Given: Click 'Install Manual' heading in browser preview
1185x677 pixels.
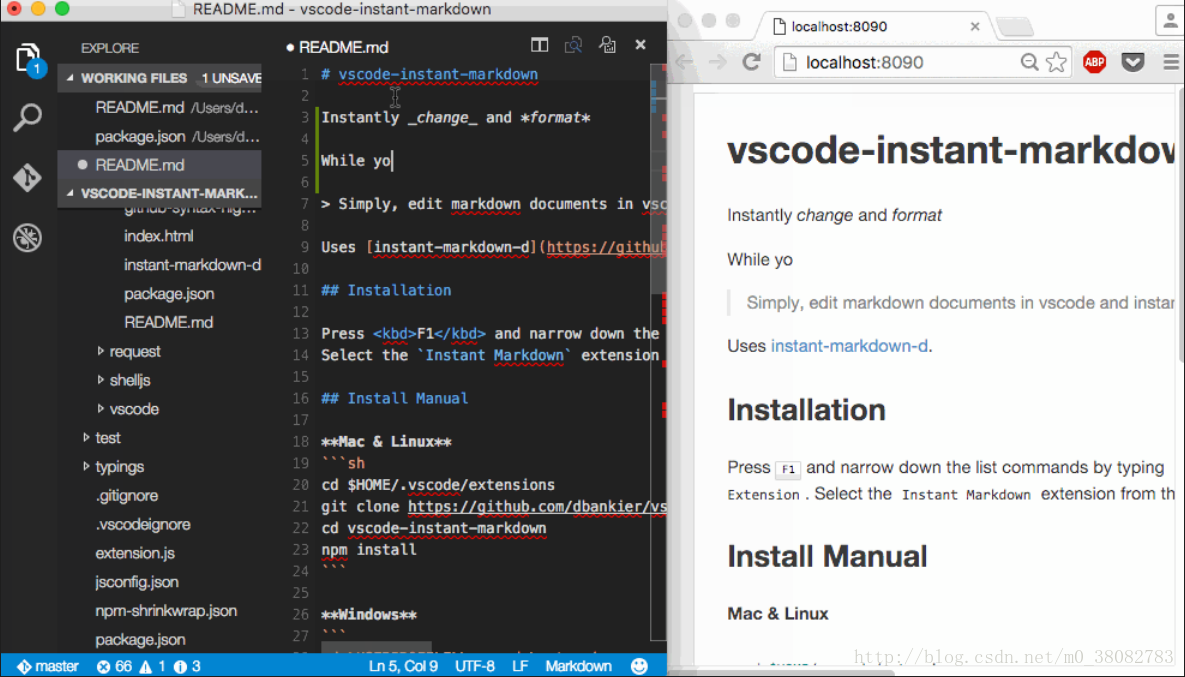Looking at the screenshot, I should coord(828,556).
